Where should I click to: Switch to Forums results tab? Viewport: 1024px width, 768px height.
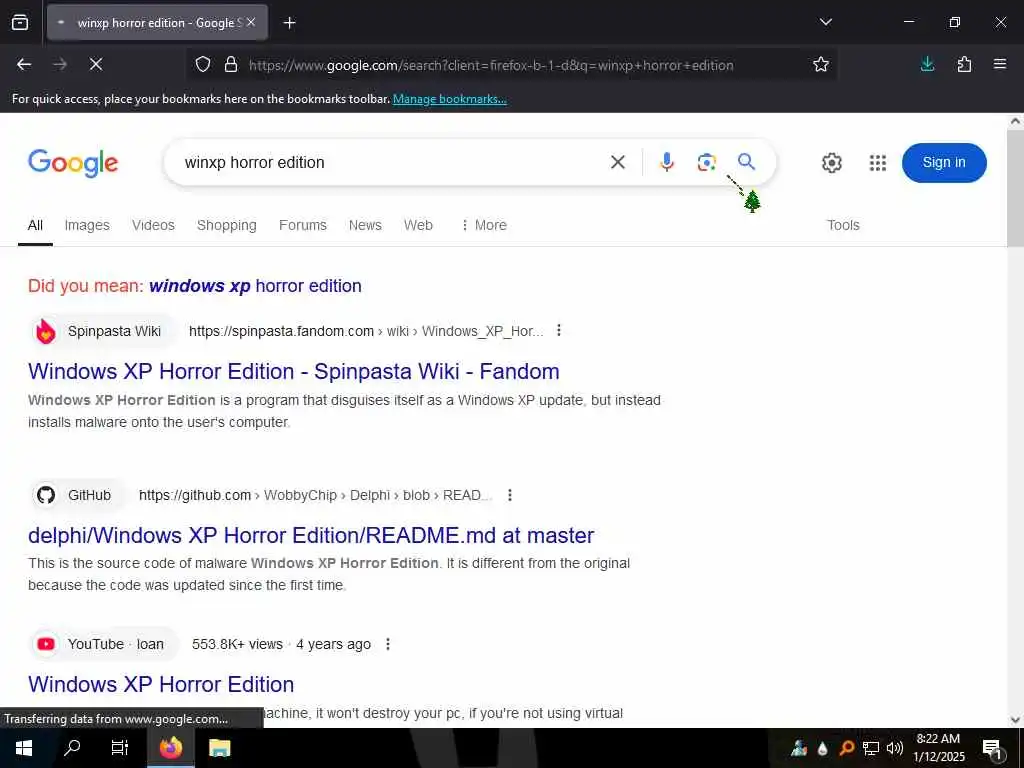(302, 225)
